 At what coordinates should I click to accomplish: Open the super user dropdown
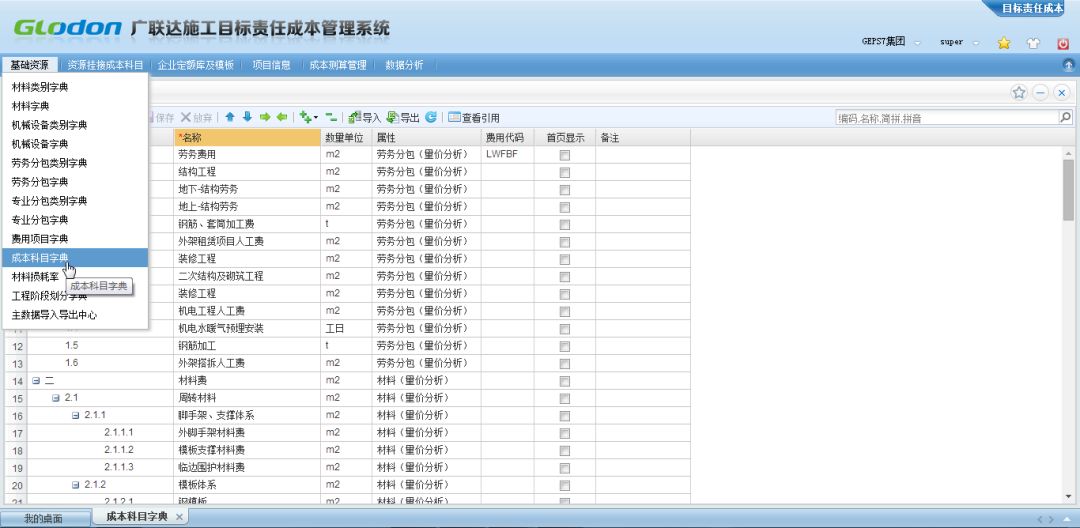959,43
